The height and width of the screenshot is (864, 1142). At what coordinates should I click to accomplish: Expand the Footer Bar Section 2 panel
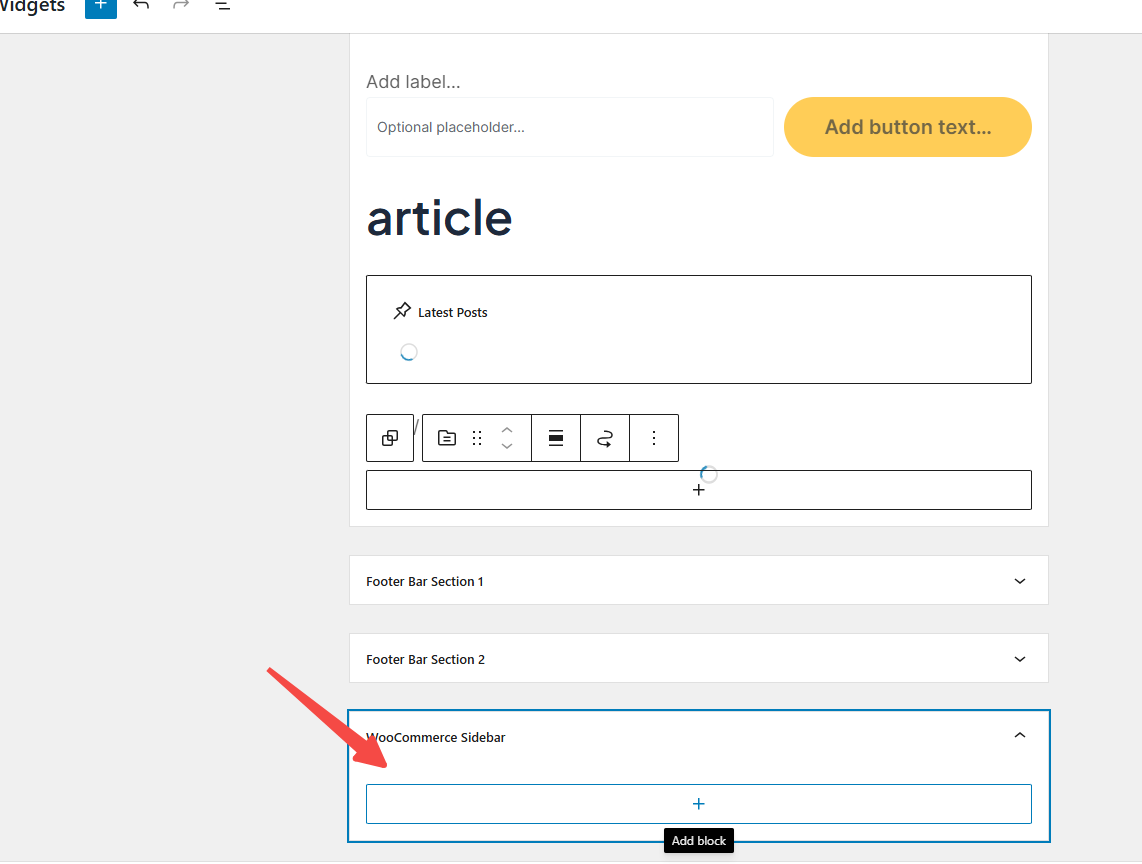click(x=698, y=658)
